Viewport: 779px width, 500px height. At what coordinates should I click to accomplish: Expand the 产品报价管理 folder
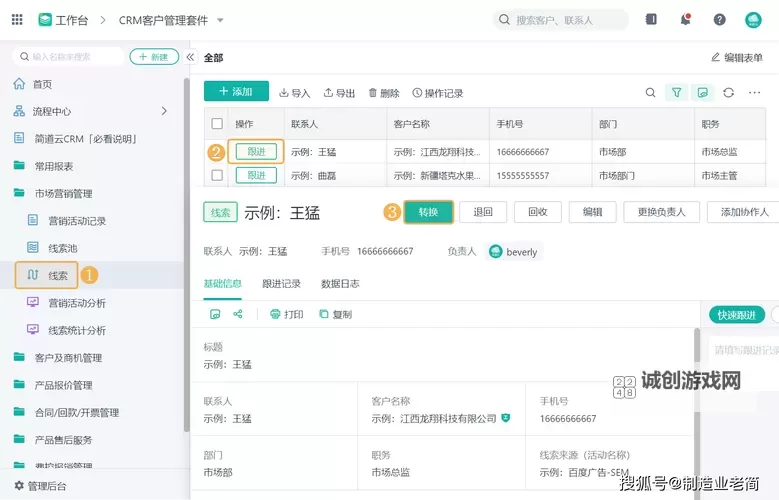pyautogui.click(x=63, y=385)
